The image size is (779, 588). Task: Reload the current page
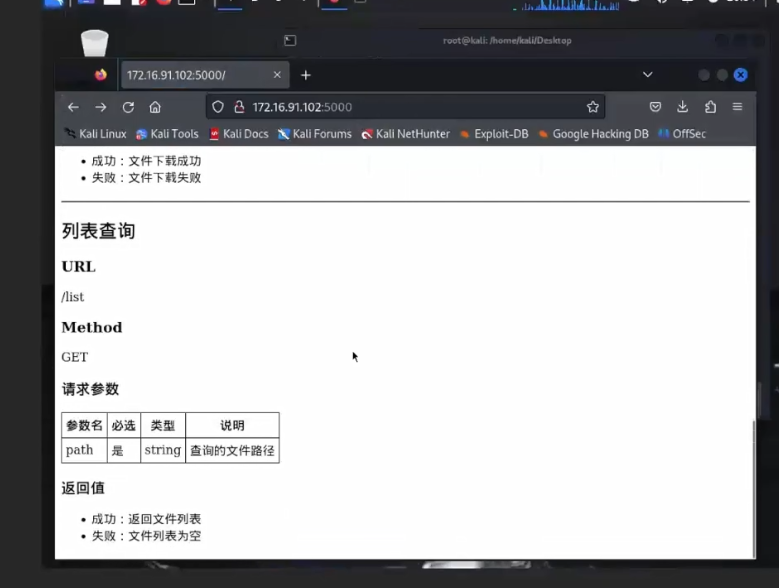pyautogui.click(x=128, y=107)
